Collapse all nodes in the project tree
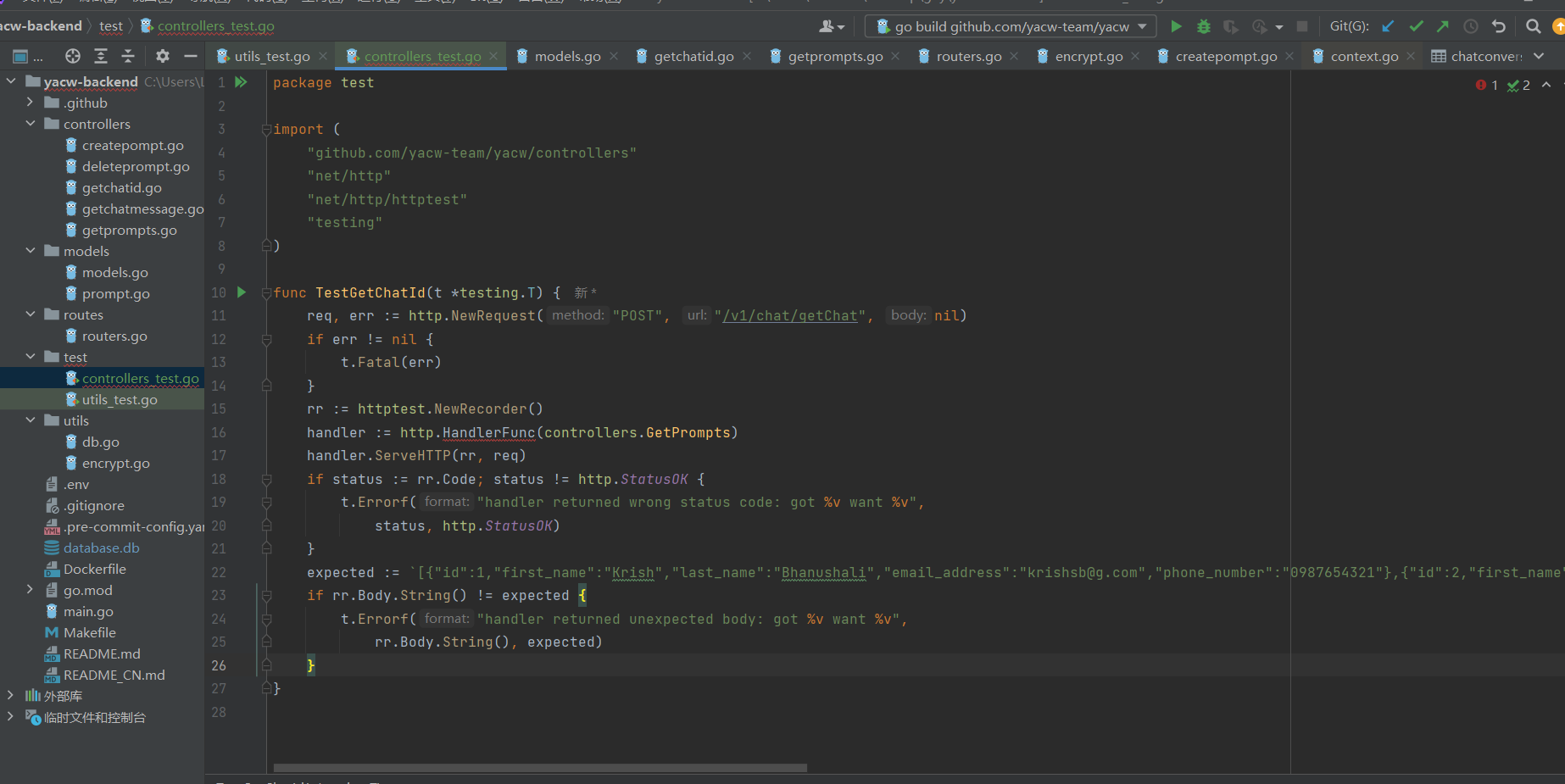This screenshot has height=784, width=1565. (x=128, y=56)
